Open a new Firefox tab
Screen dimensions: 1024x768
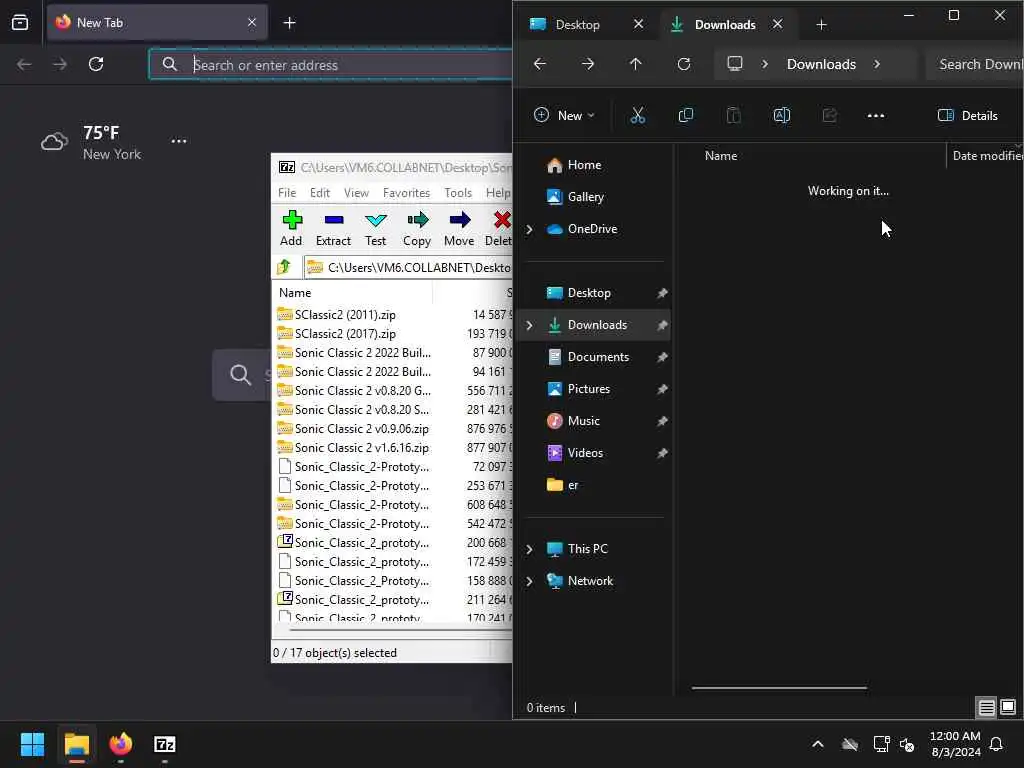coord(289,23)
